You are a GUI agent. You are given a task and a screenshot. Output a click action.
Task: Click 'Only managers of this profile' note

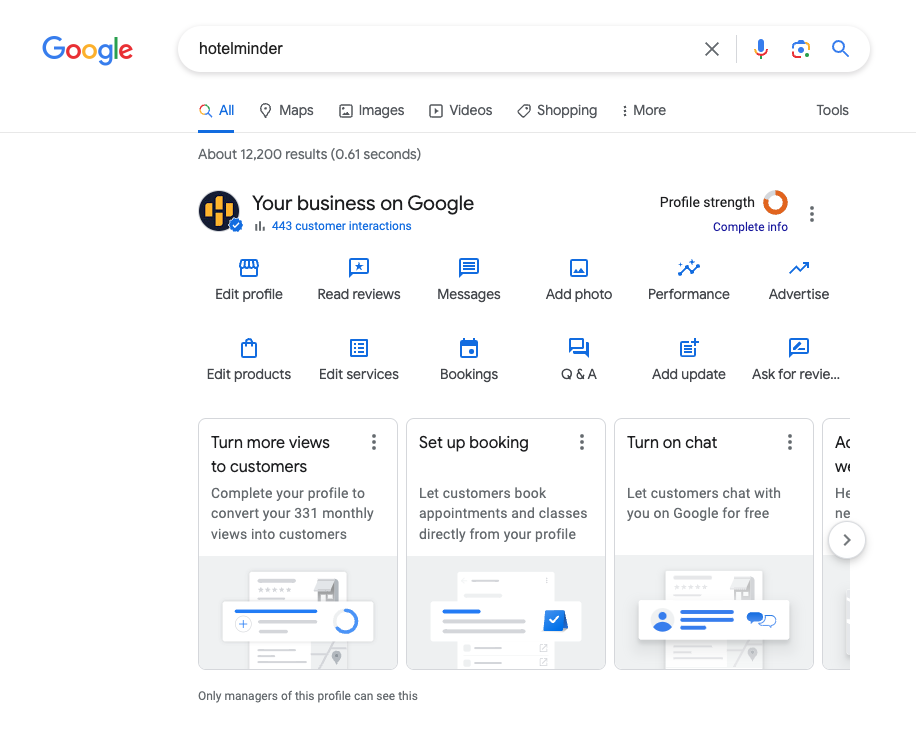(308, 696)
